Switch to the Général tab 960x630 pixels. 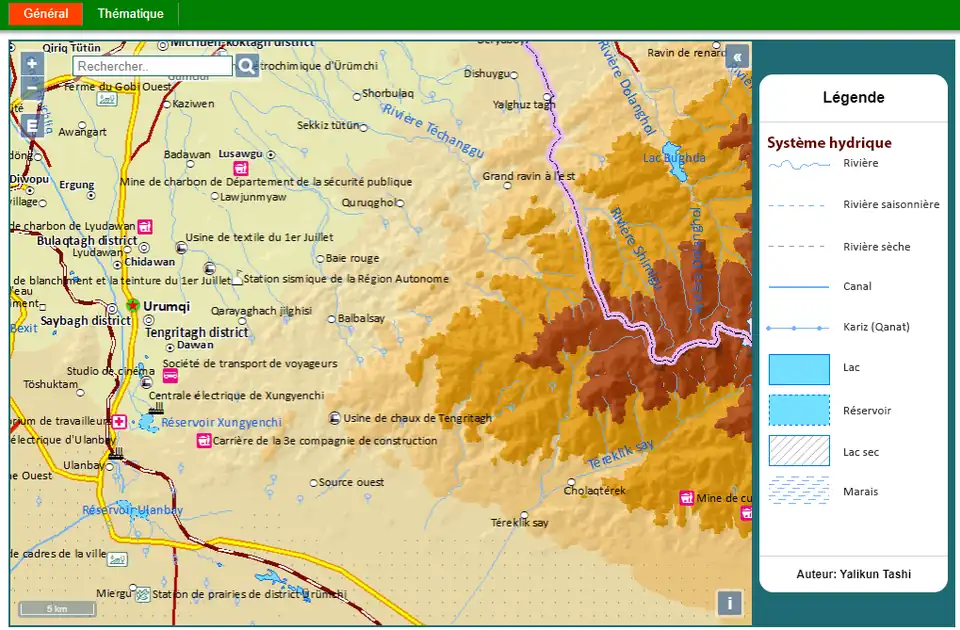click(46, 14)
